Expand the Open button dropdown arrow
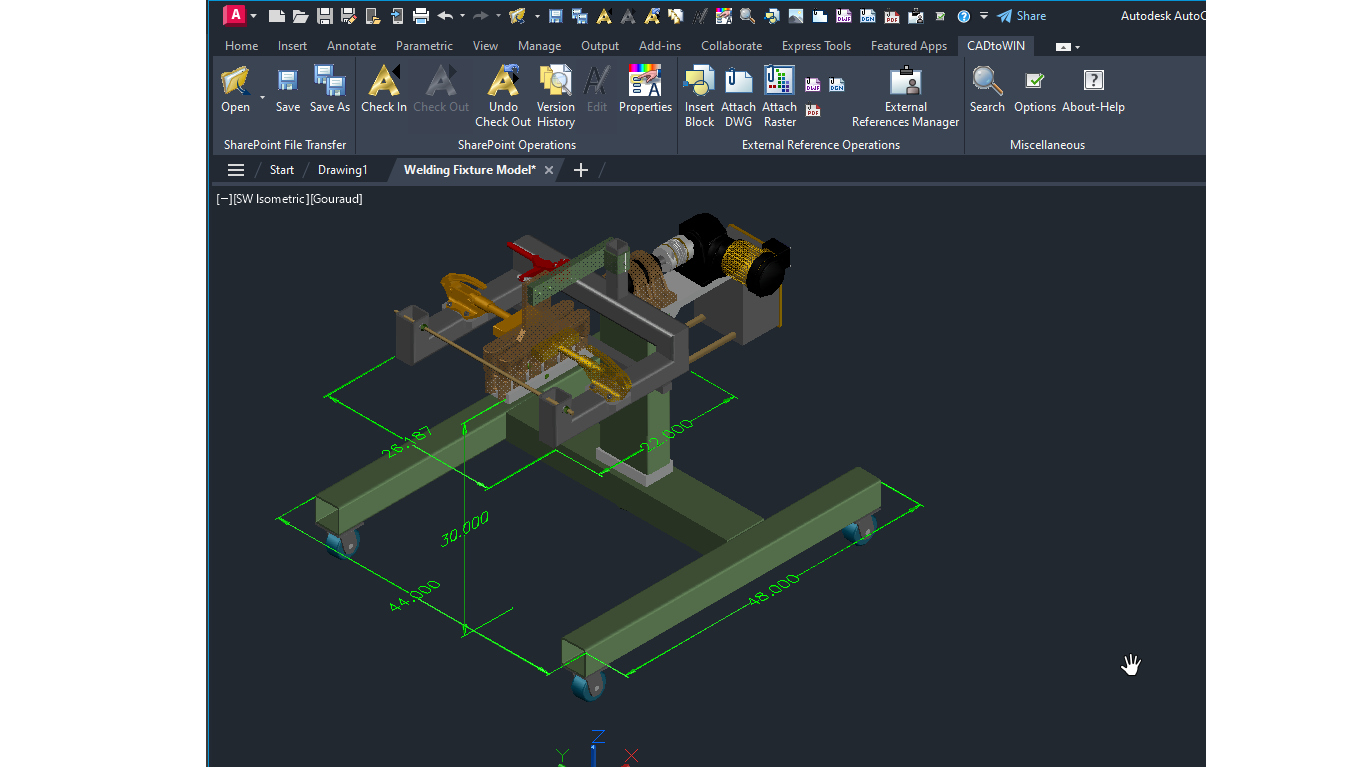The image size is (1366, 768). [262, 98]
